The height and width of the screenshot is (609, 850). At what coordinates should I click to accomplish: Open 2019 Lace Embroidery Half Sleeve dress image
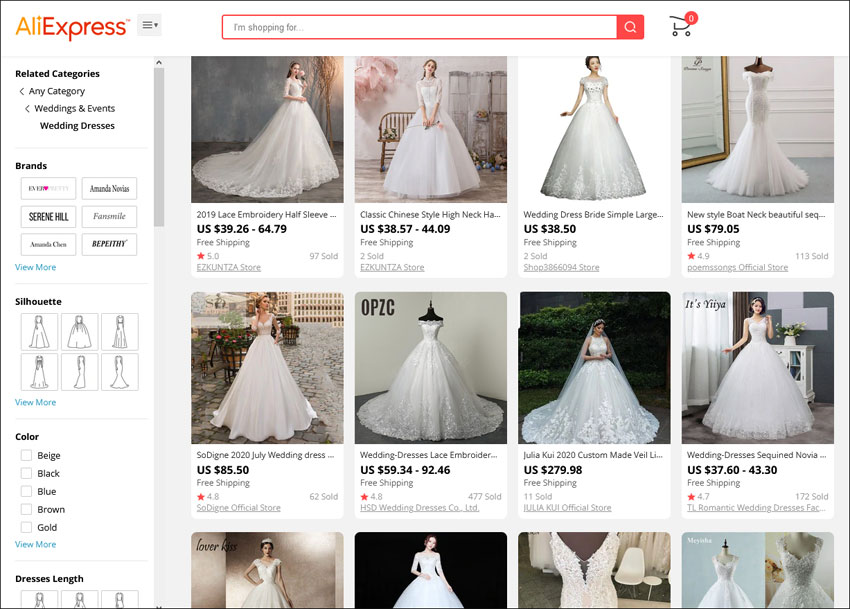pos(267,129)
